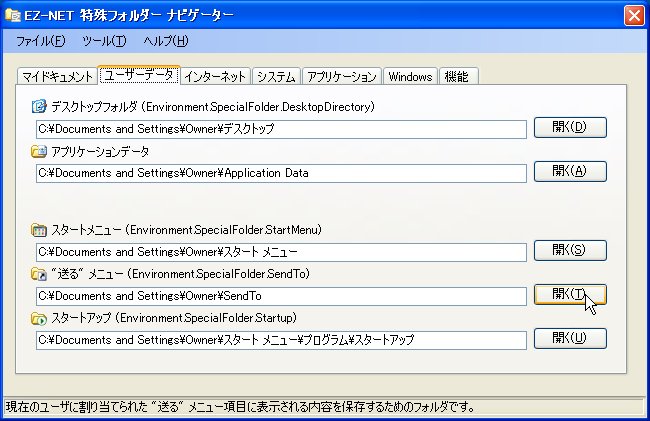
Task: Open Application Data with 開く(A) button
Action: (570, 171)
